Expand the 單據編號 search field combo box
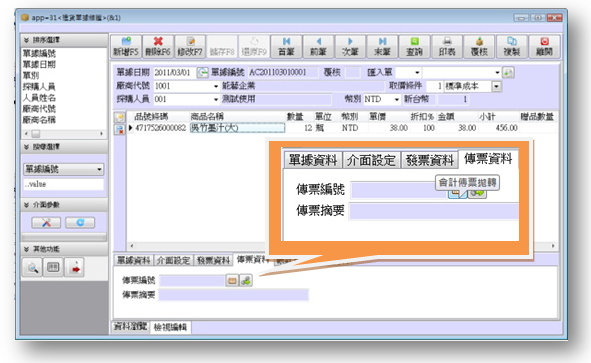Image resolution: width=591 pixels, height=363 pixels. click(x=99, y=169)
